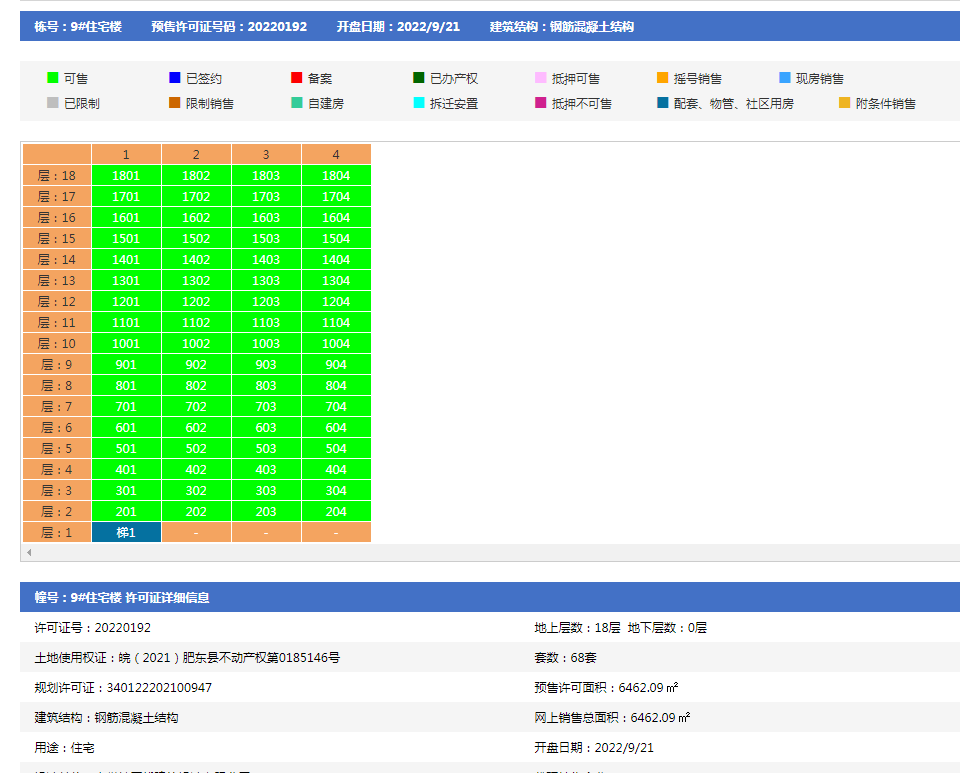
Task: Click the cyan 拆迁安置 legend swatch
Action: [x=419, y=103]
